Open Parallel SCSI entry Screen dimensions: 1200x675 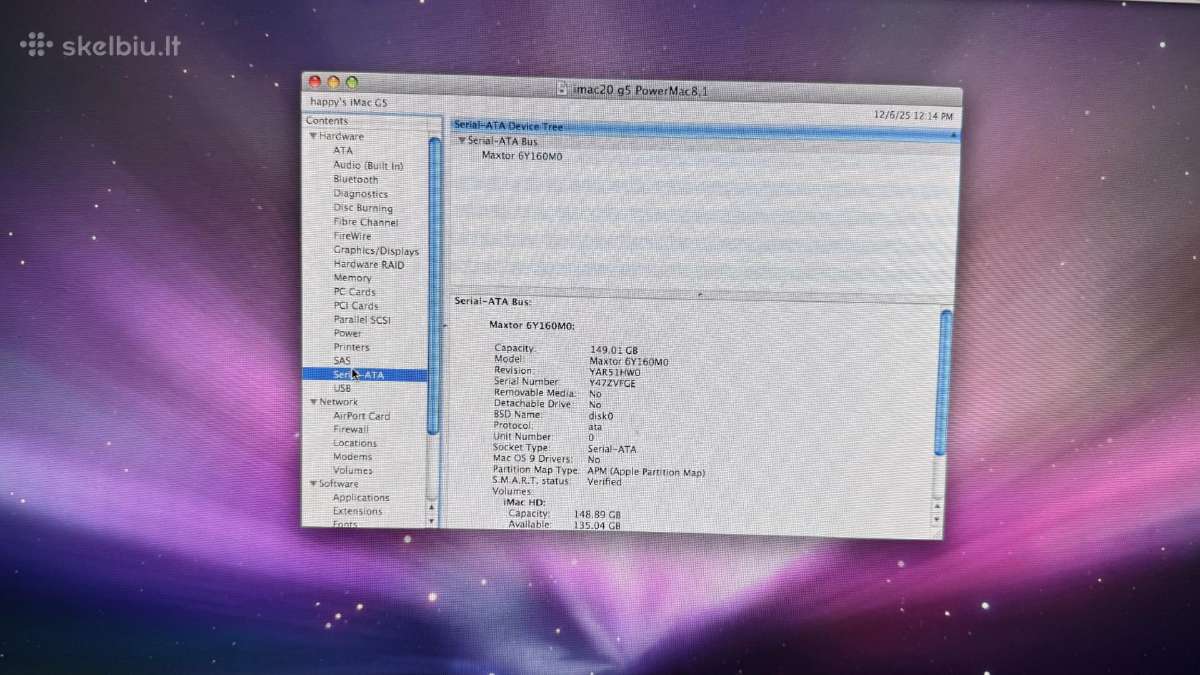pyautogui.click(x=362, y=320)
